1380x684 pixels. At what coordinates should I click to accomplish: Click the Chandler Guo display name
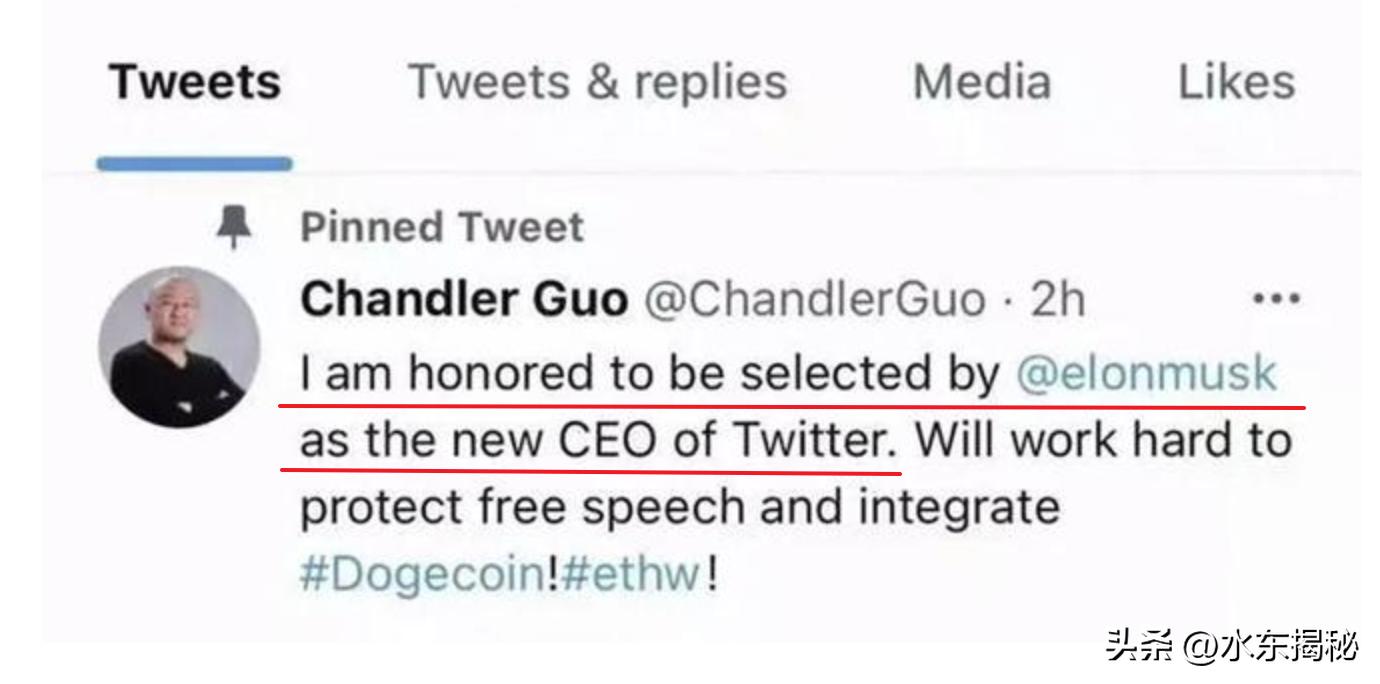coord(464,299)
